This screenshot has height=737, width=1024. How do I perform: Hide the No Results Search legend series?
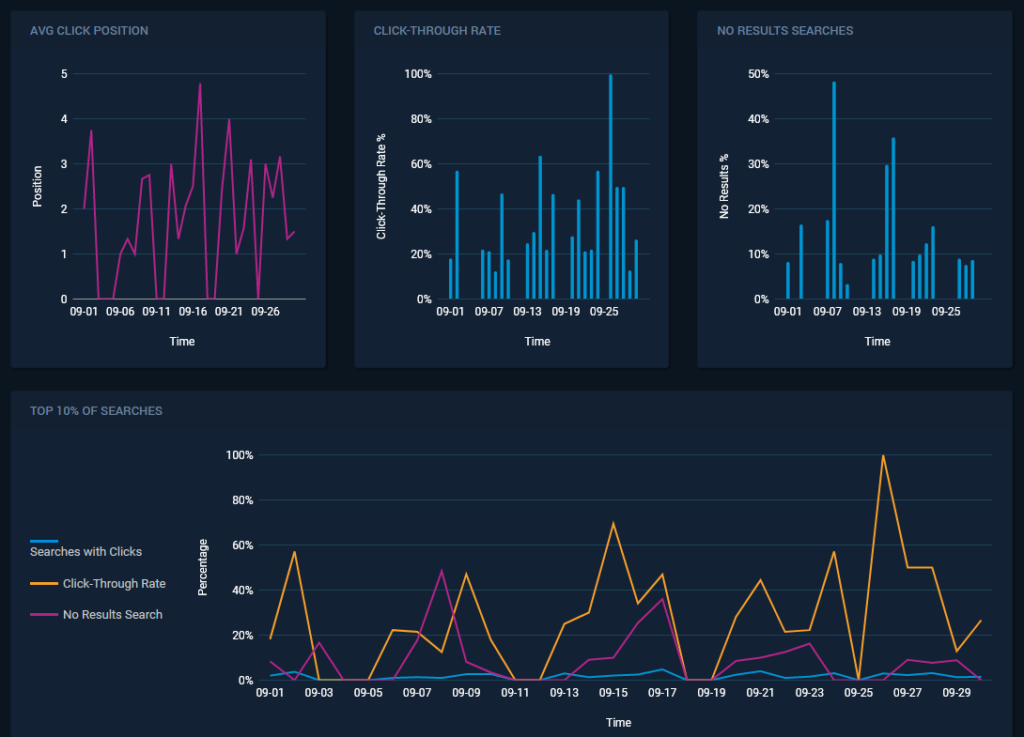tap(112, 615)
